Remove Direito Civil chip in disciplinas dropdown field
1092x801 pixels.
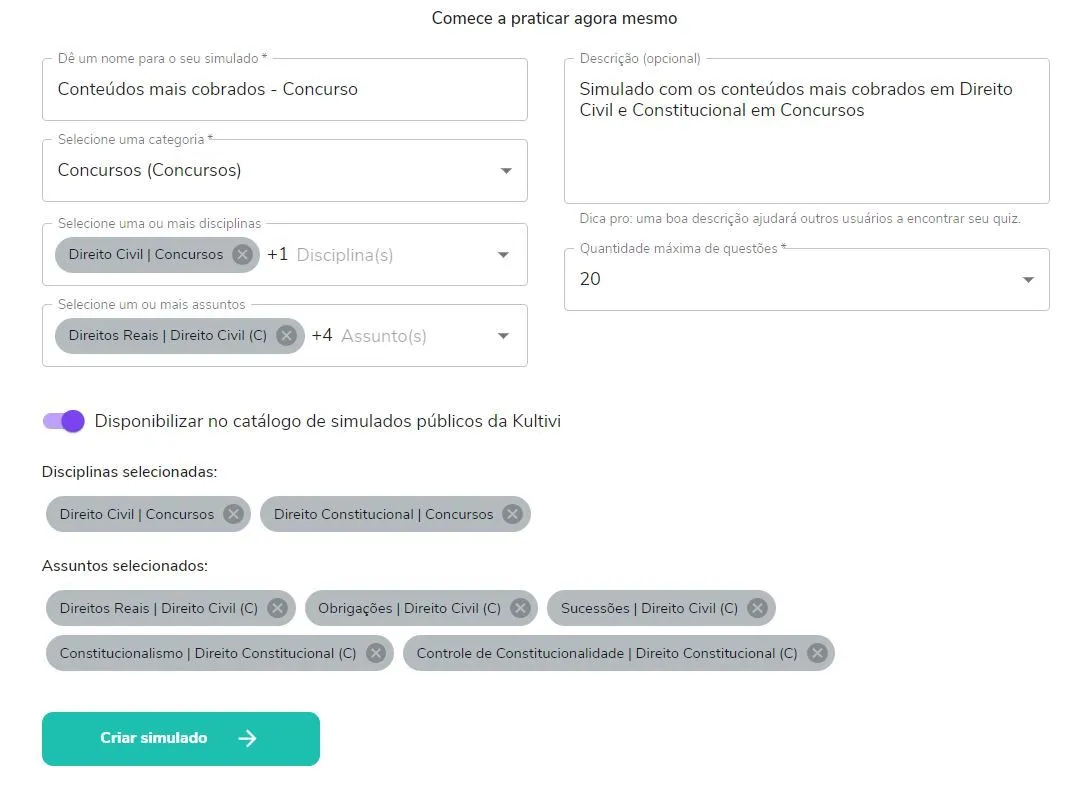(x=242, y=254)
